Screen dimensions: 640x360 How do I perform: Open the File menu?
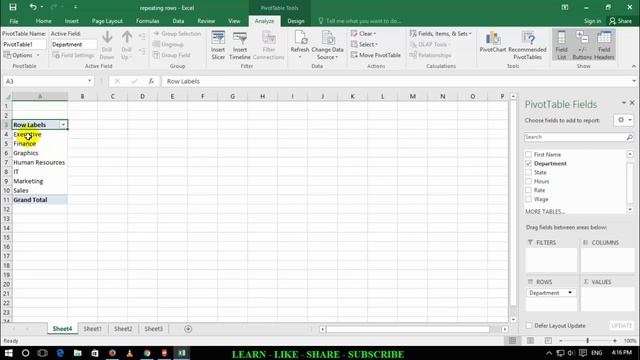14,21
